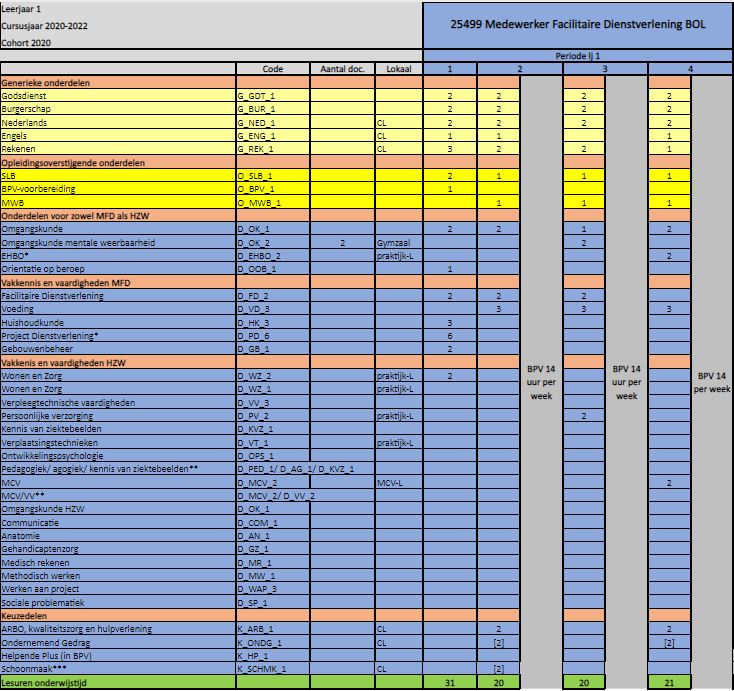Select Methodisch werken cell

click(x=118, y=576)
